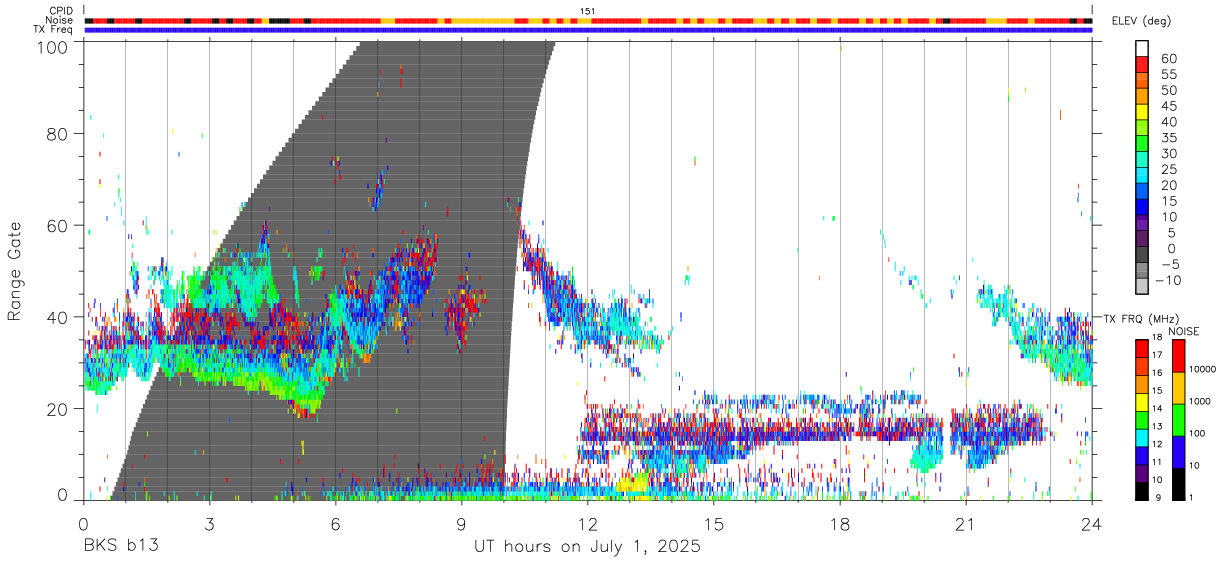Click the 21 tick label on the UT hours axis
The width and height of the screenshot is (1228, 567).
965,524
